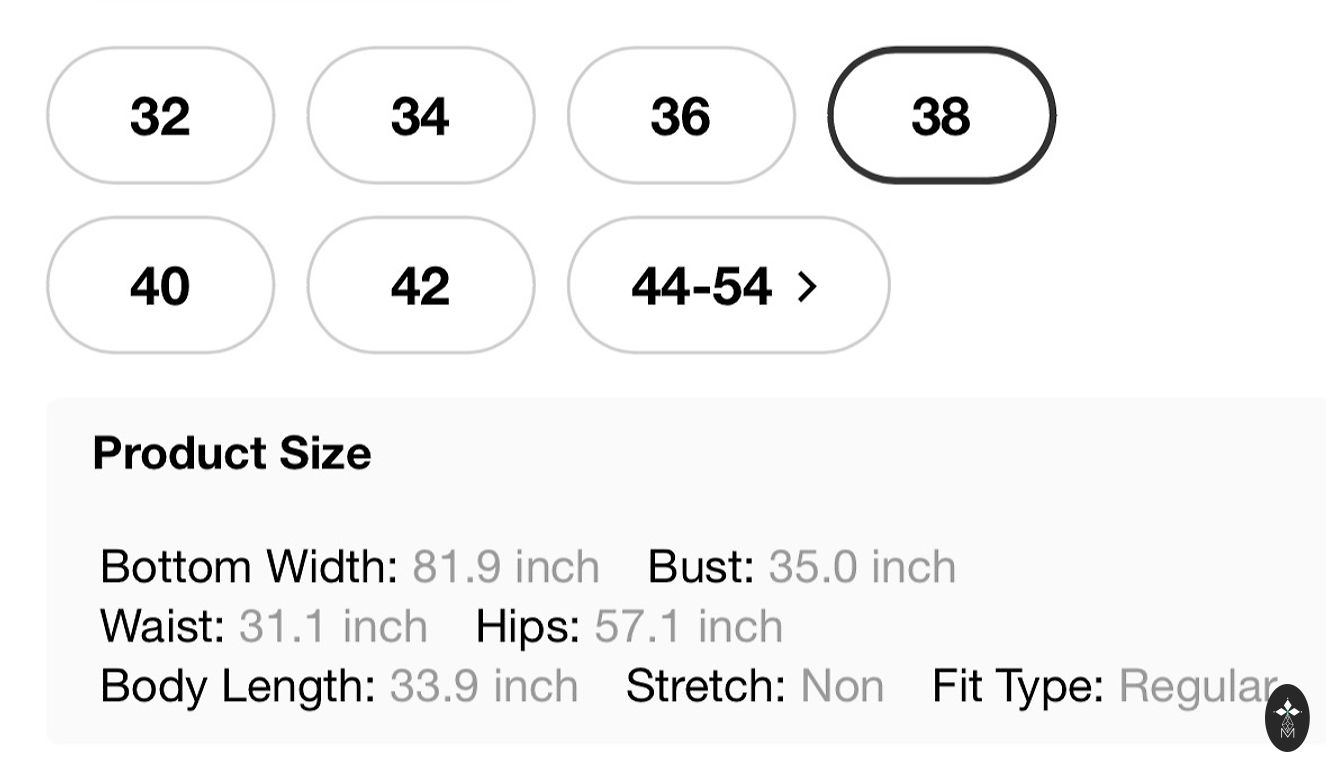Click the selected size 38 pill
Screen dimensions: 1326x768
point(941,116)
